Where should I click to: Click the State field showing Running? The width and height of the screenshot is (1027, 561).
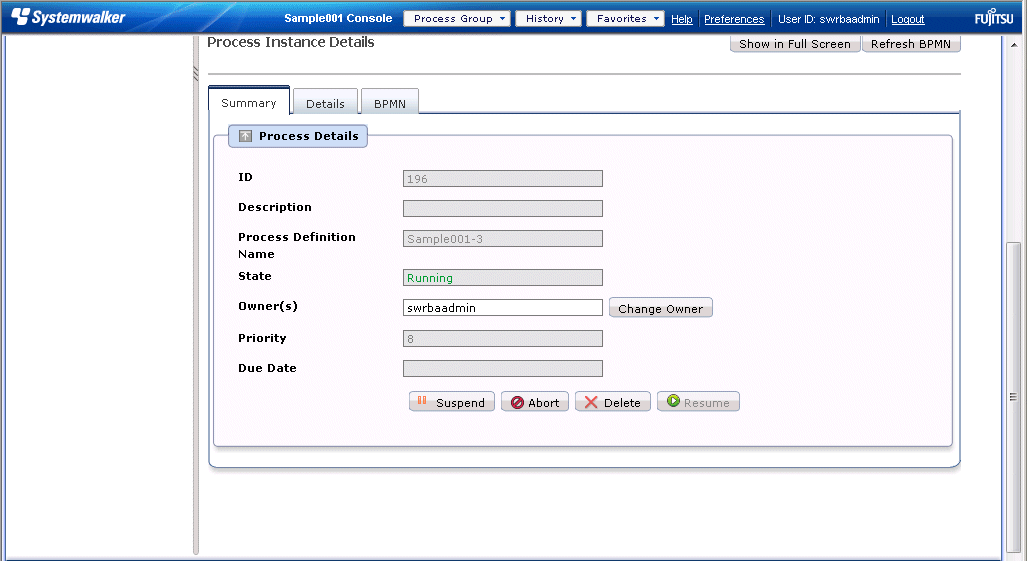coord(503,278)
